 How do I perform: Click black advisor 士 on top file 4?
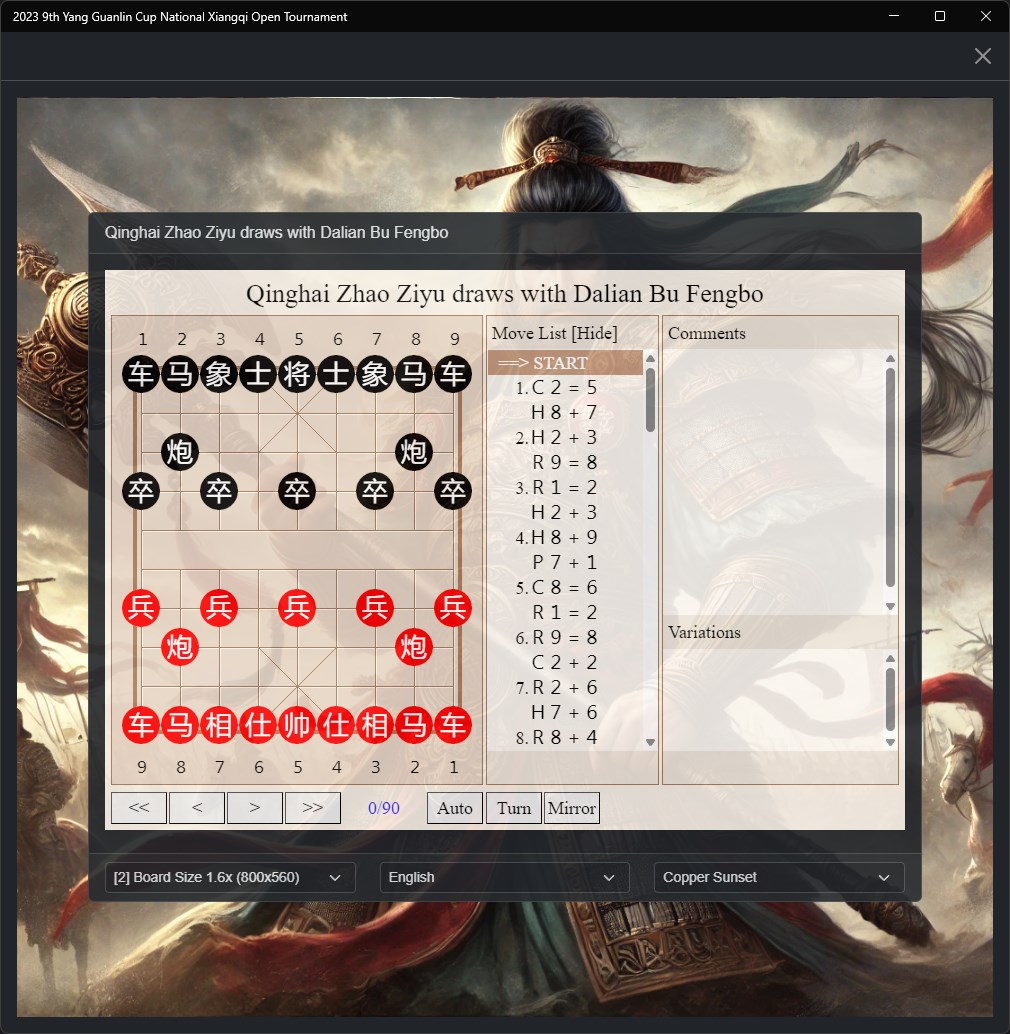(258, 374)
